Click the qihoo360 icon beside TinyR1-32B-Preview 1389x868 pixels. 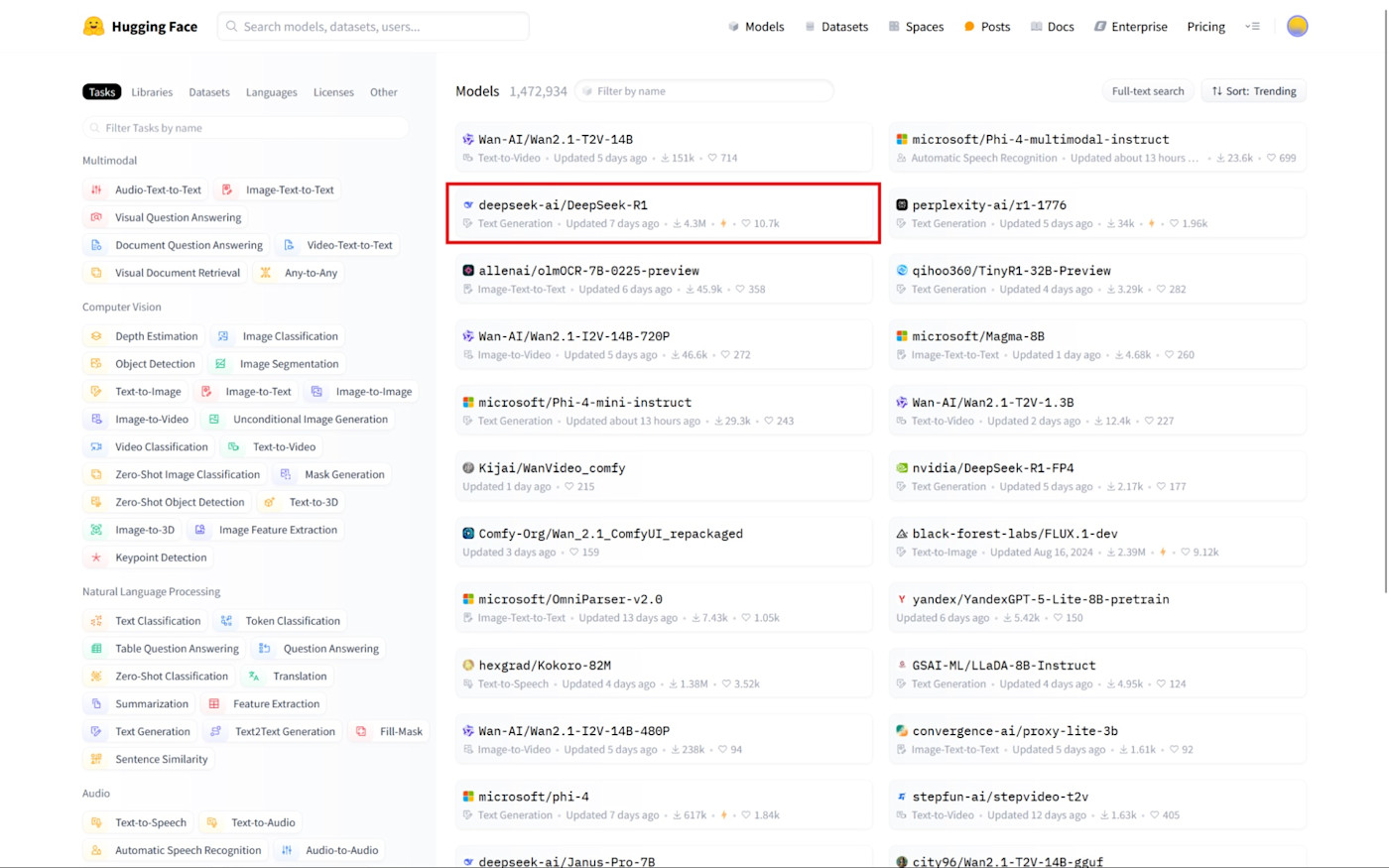[x=902, y=271]
